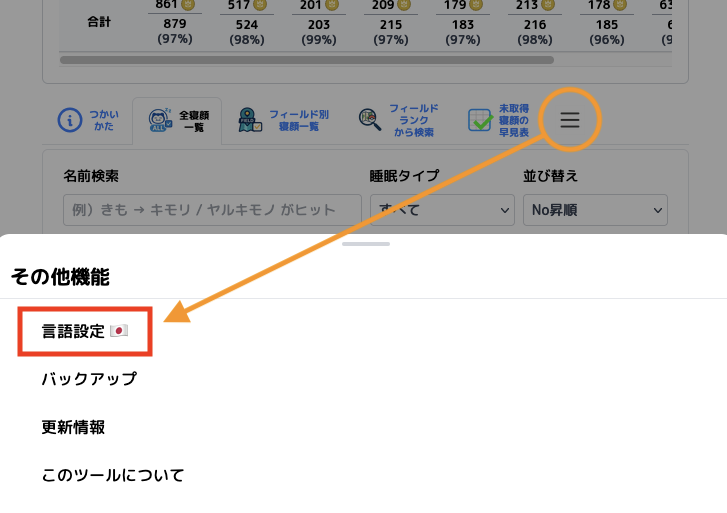Image resolution: width=727 pixels, height=513 pixels.
Task: Click the bottom sheet drag handle
Action: point(366,244)
